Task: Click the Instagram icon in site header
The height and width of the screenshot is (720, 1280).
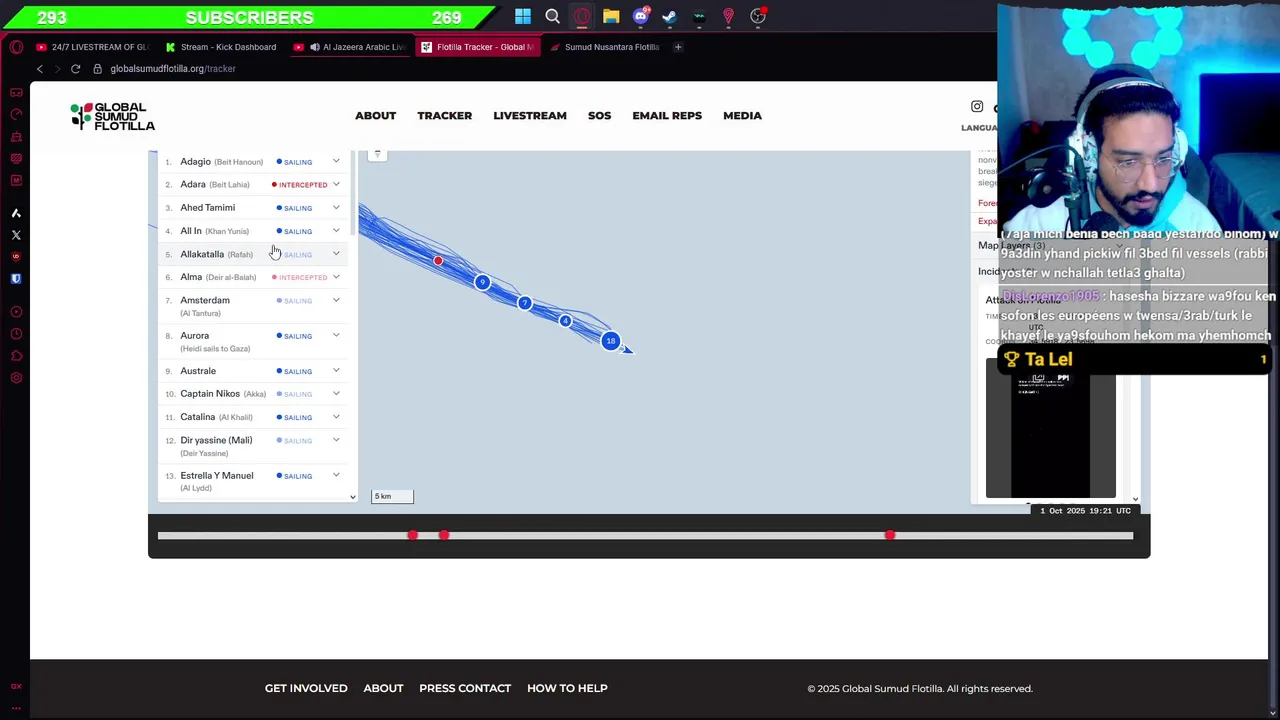Action: pyautogui.click(x=977, y=107)
